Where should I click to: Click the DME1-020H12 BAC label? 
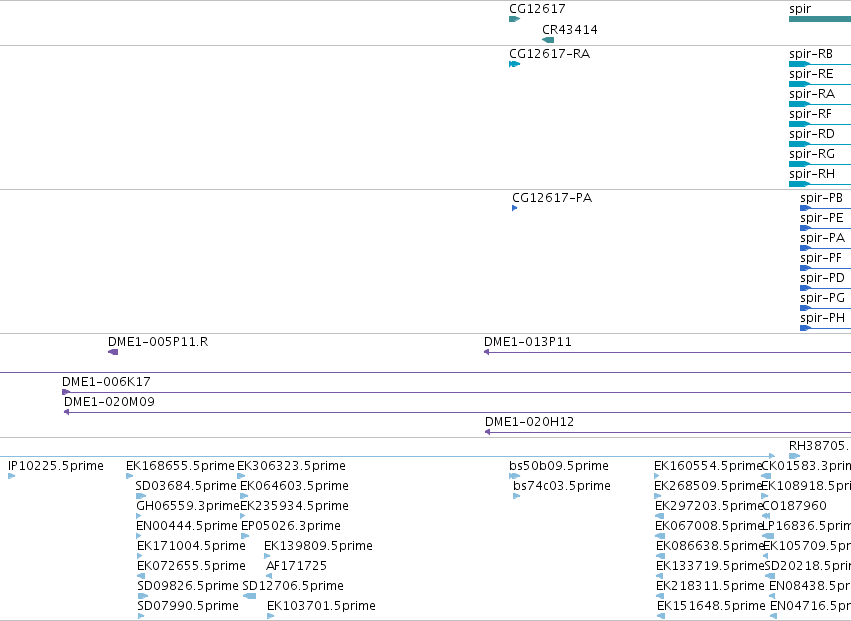[529, 422]
